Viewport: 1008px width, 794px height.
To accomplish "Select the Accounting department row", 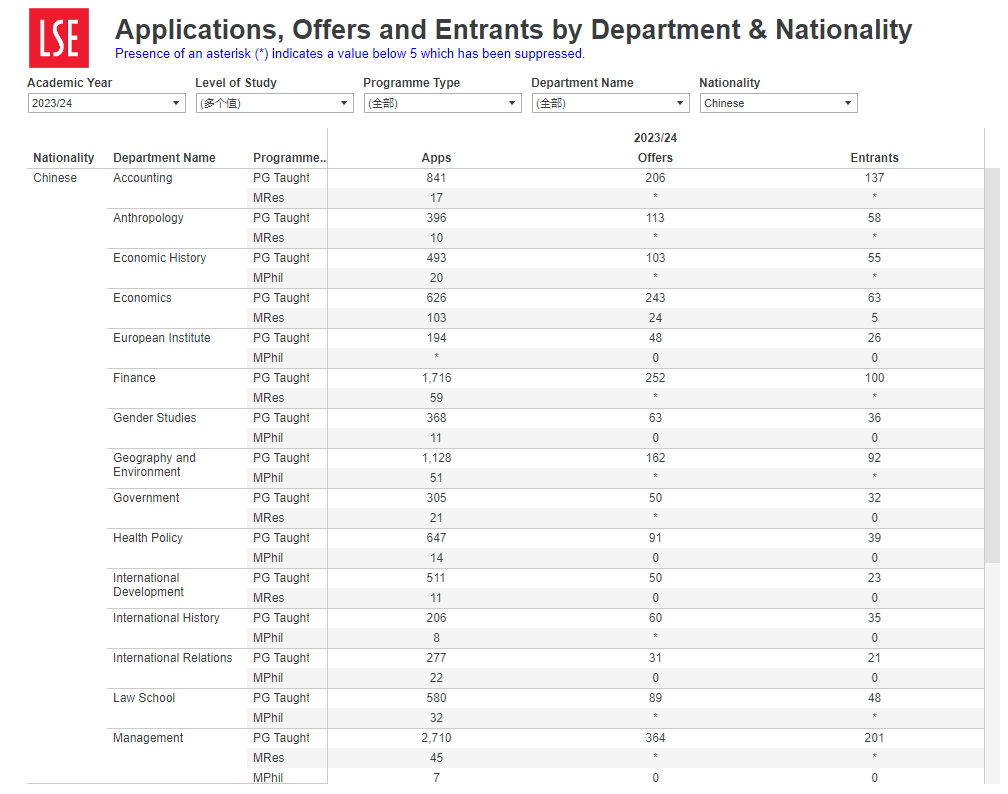I will pyautogui.click(x=143, y=177).
